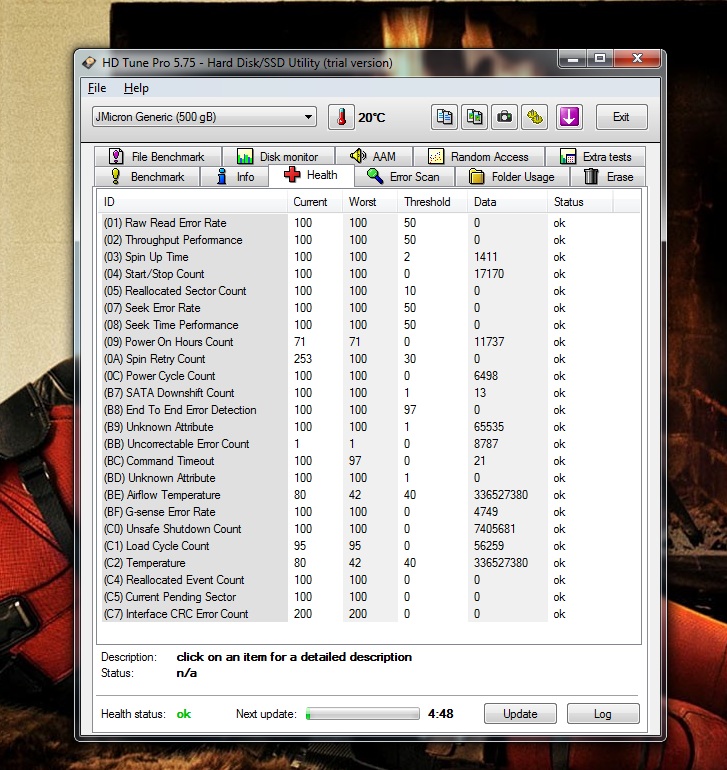Open the File menu
This screenshot has height=770, width=727.
[97, 88]
